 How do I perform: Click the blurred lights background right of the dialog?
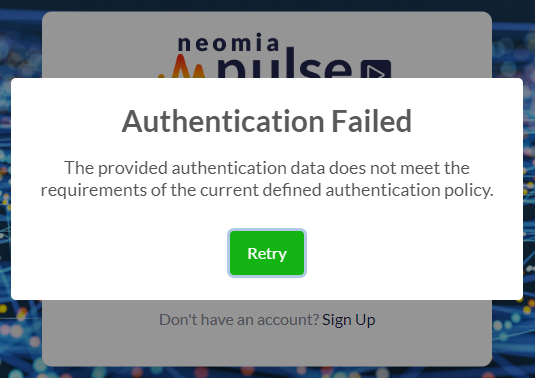tap(529, 188)
